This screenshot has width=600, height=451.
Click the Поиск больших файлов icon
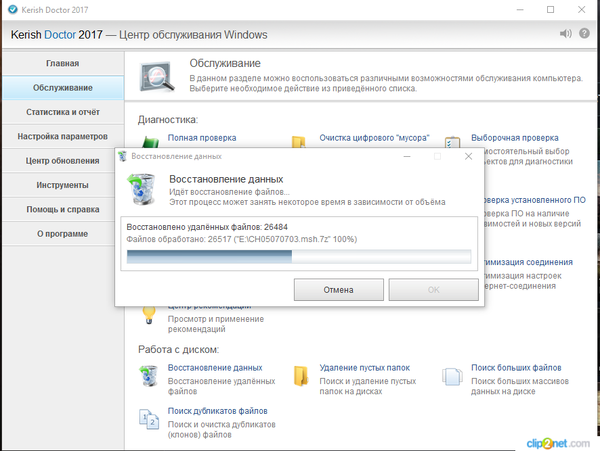(452, 375)
